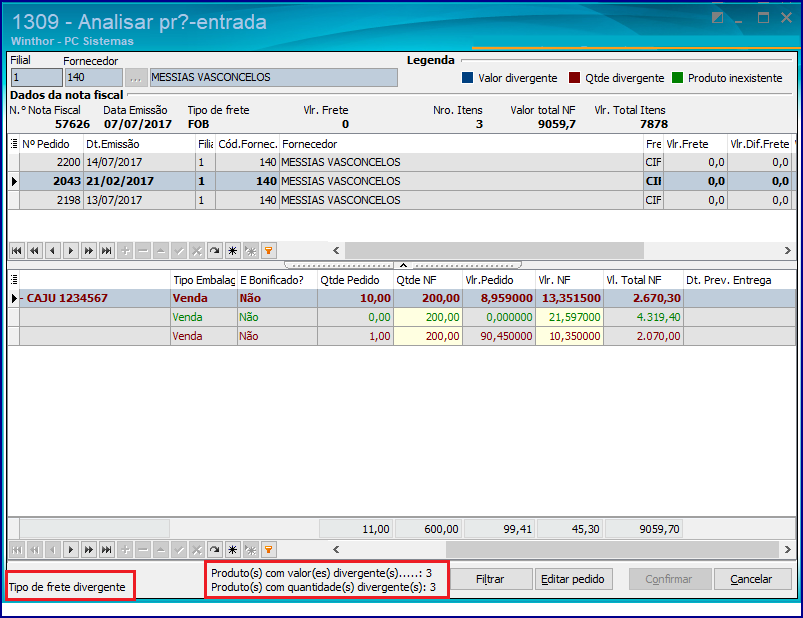Click next page button in orders grid navigator
Viewport: 803px width, 618px height.
pyautogui.click(x=89, y=250)
